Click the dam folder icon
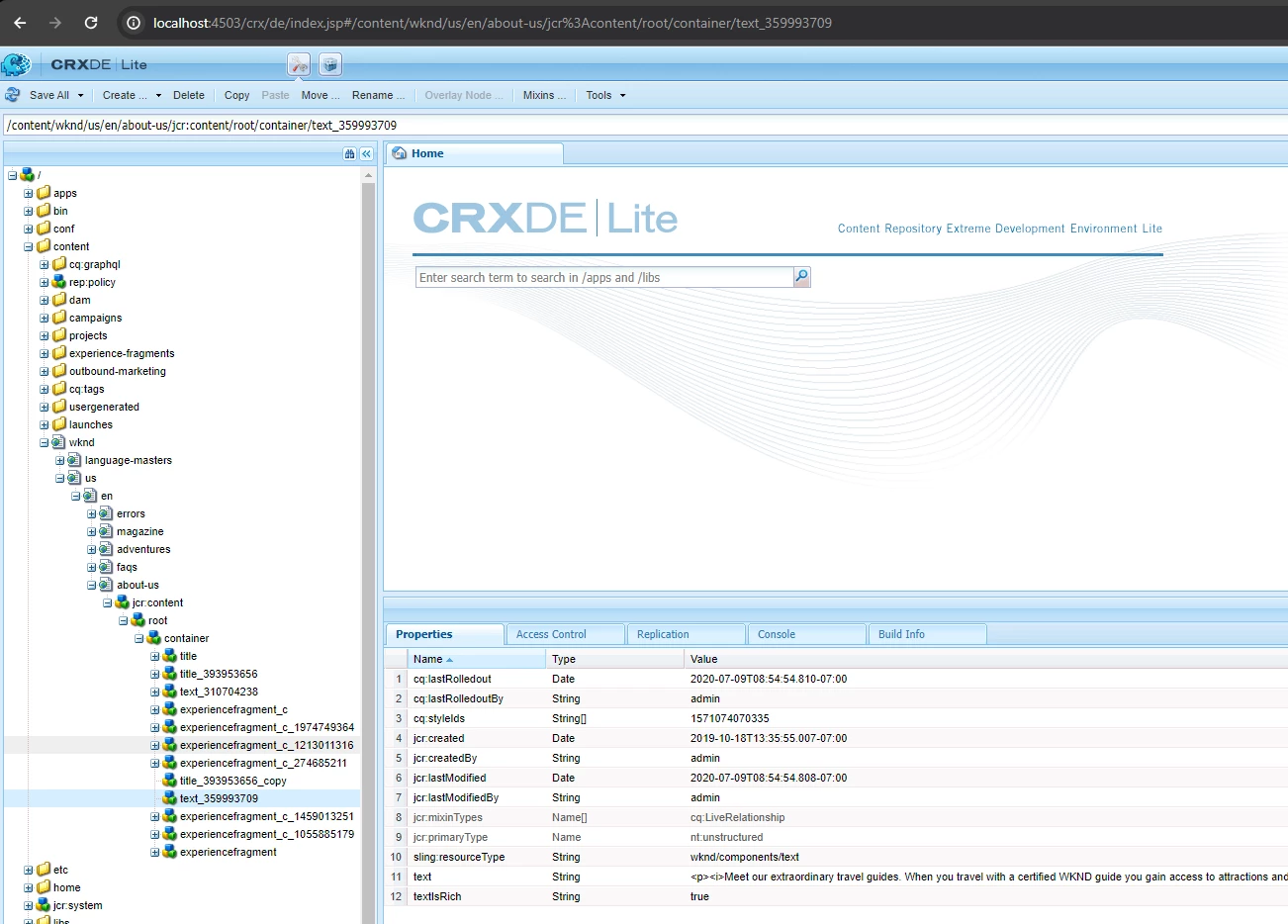This screenshot has height=924, width=1288. coord(59,300)
